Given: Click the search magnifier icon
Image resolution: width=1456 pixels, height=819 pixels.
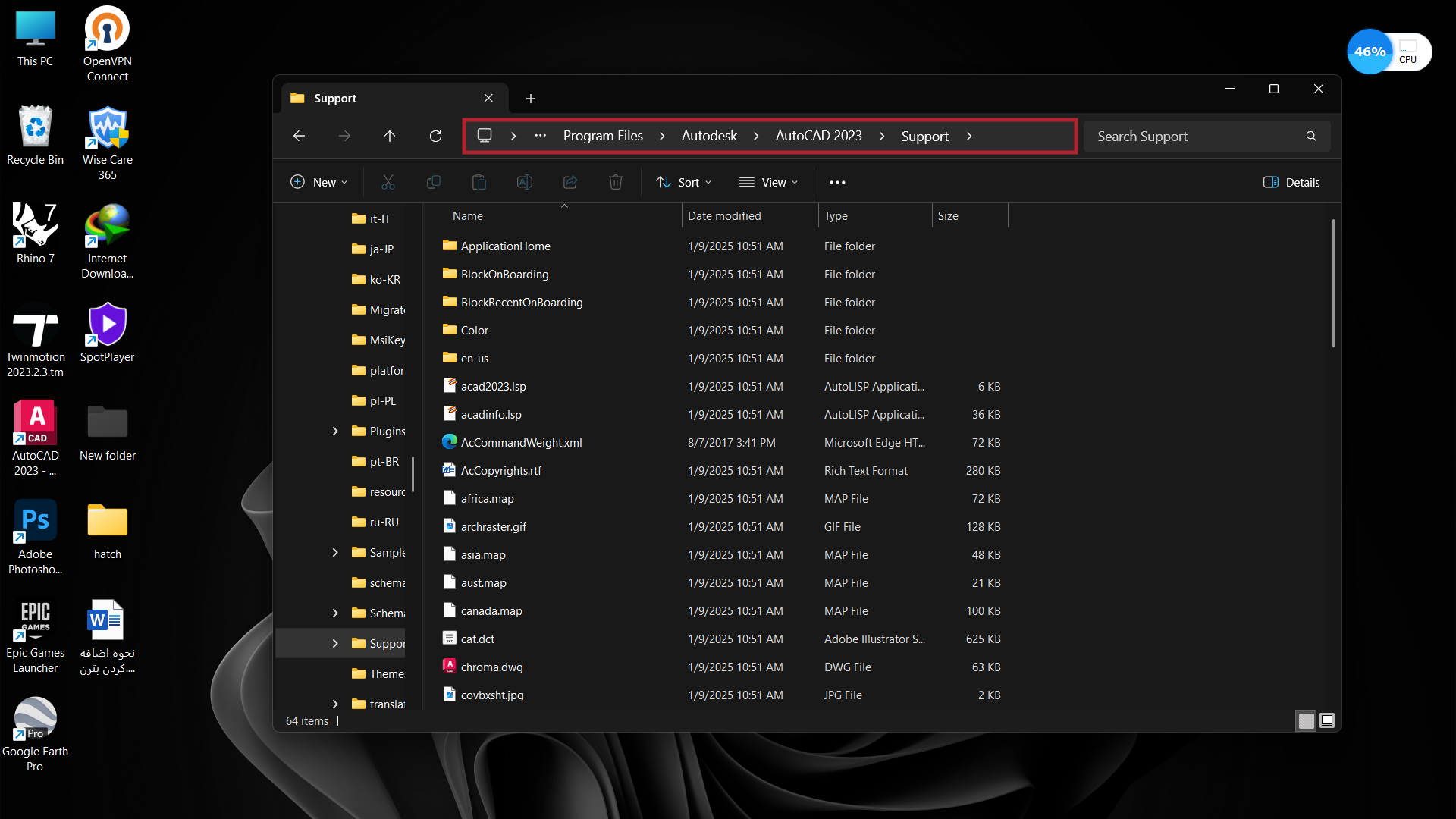Looking at the screenshot, I should click(1311, 136).
